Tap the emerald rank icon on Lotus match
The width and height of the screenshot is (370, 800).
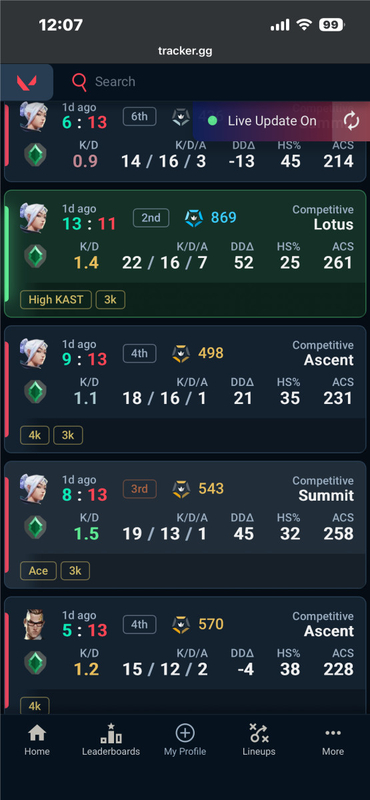[x=35, y=256]
